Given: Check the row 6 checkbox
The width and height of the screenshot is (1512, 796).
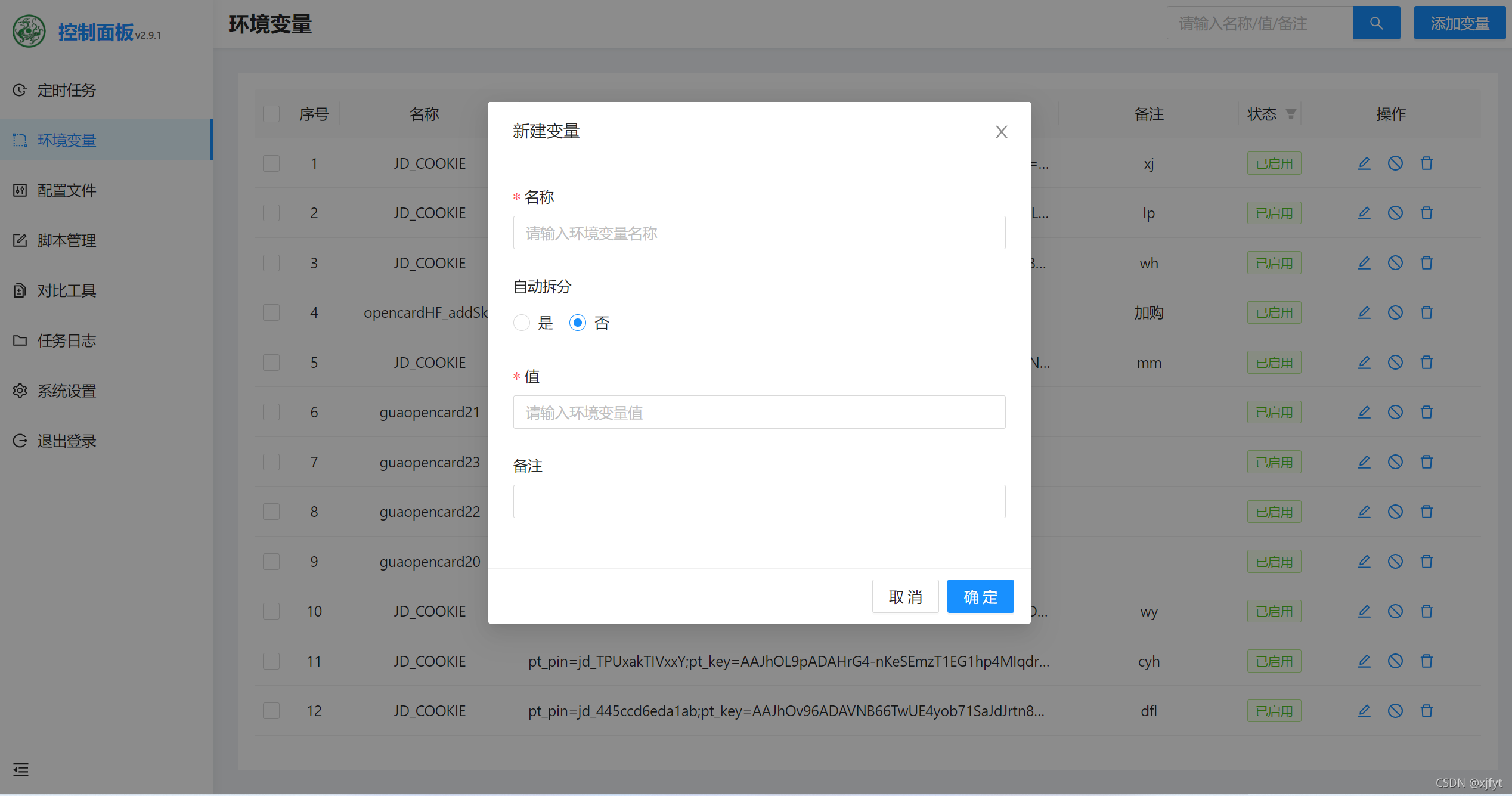Looking at the screenshot, I should tap(271, 412).
